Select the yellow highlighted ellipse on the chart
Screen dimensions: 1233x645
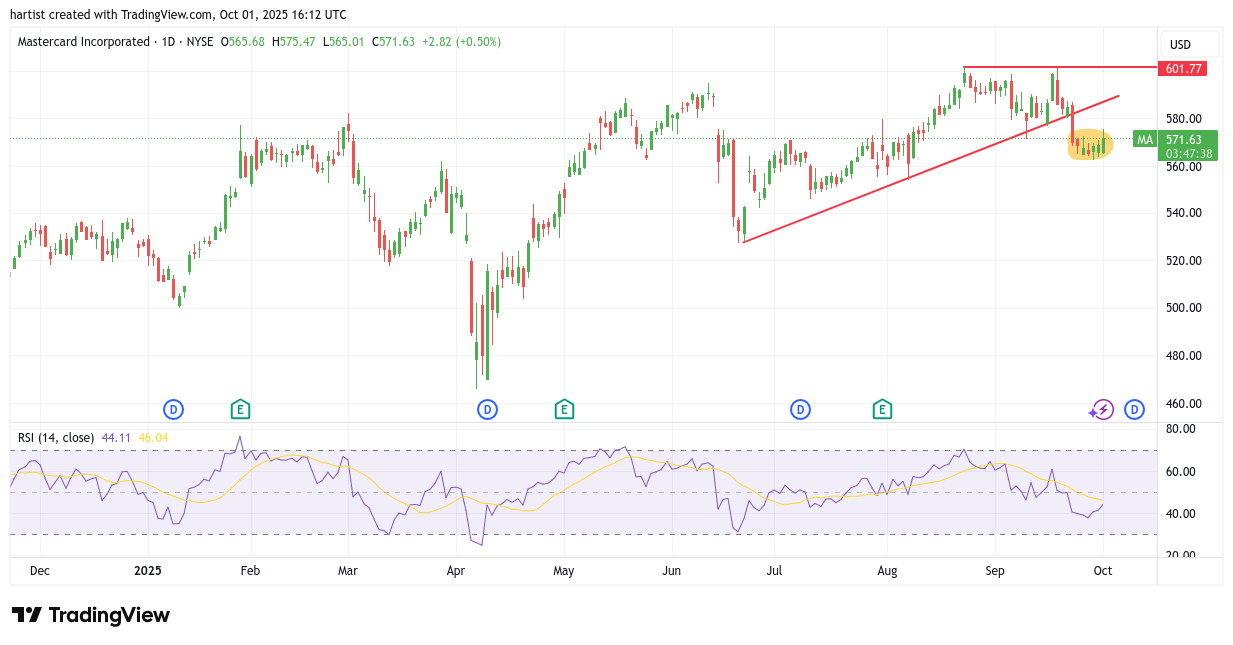[1090, 144]
